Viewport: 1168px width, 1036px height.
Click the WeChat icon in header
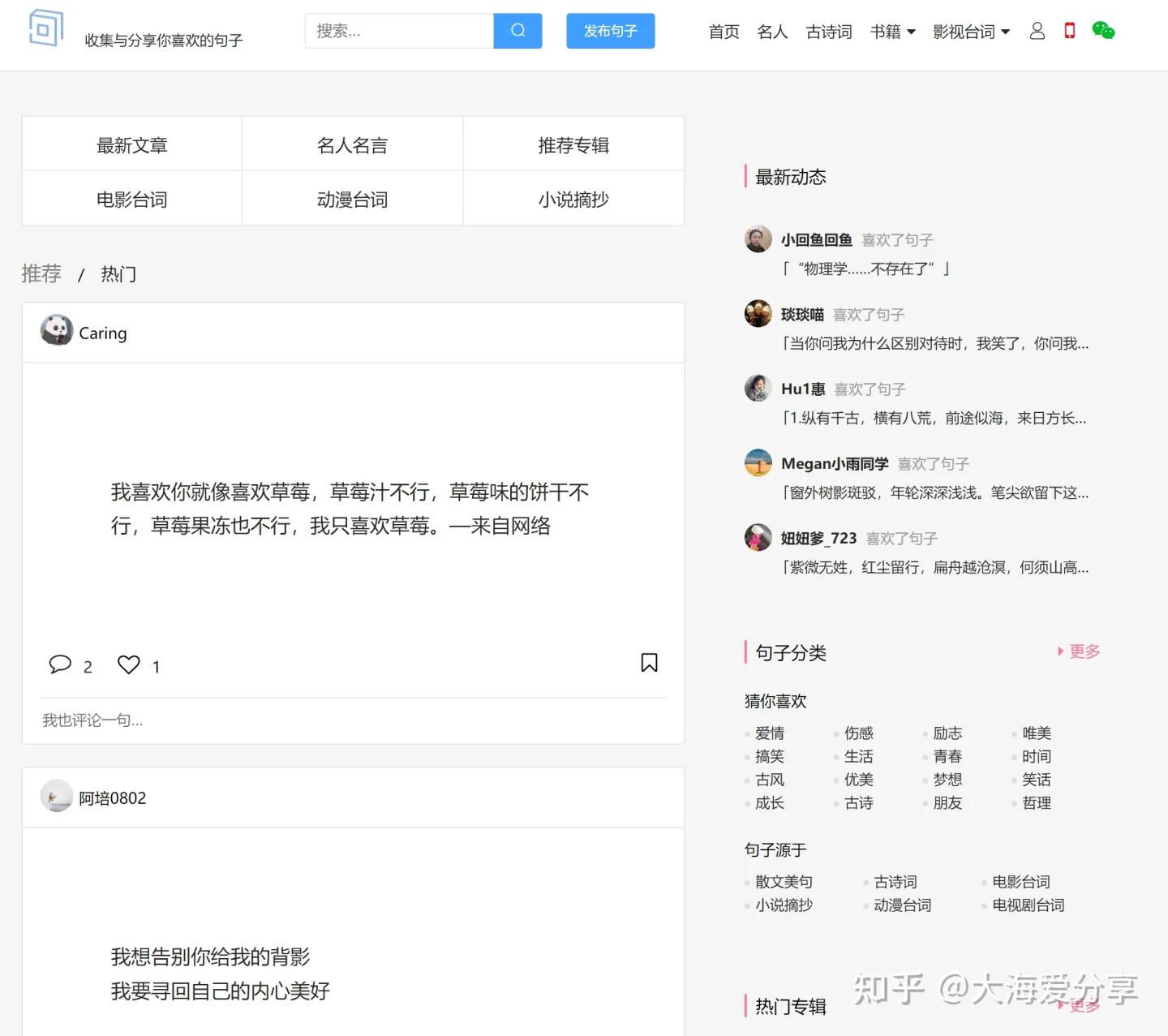tap(1103, 31)
